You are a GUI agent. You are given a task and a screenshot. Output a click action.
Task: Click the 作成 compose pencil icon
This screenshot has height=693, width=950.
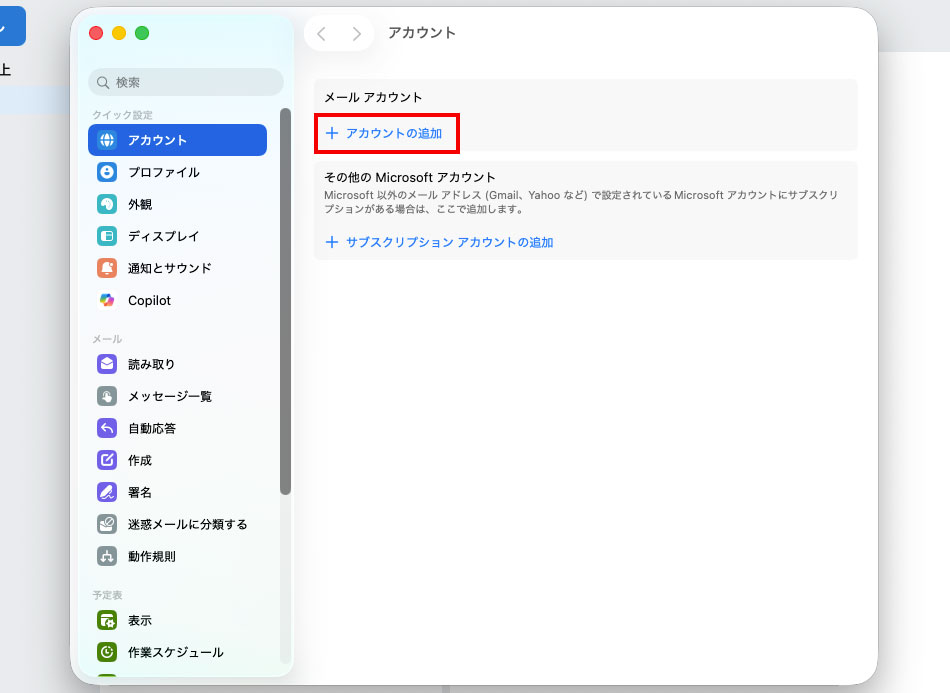click(107, 460)
